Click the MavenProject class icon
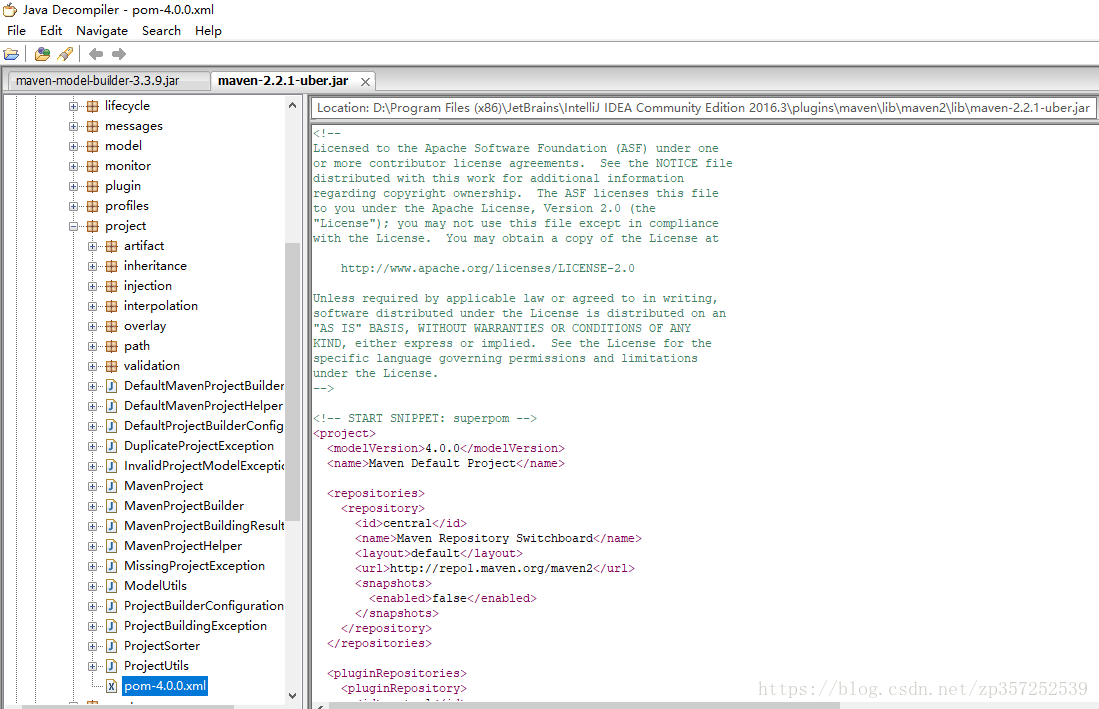Image resolution: width=1099 pixels, height=709 pixels. [x=111, y=486]
